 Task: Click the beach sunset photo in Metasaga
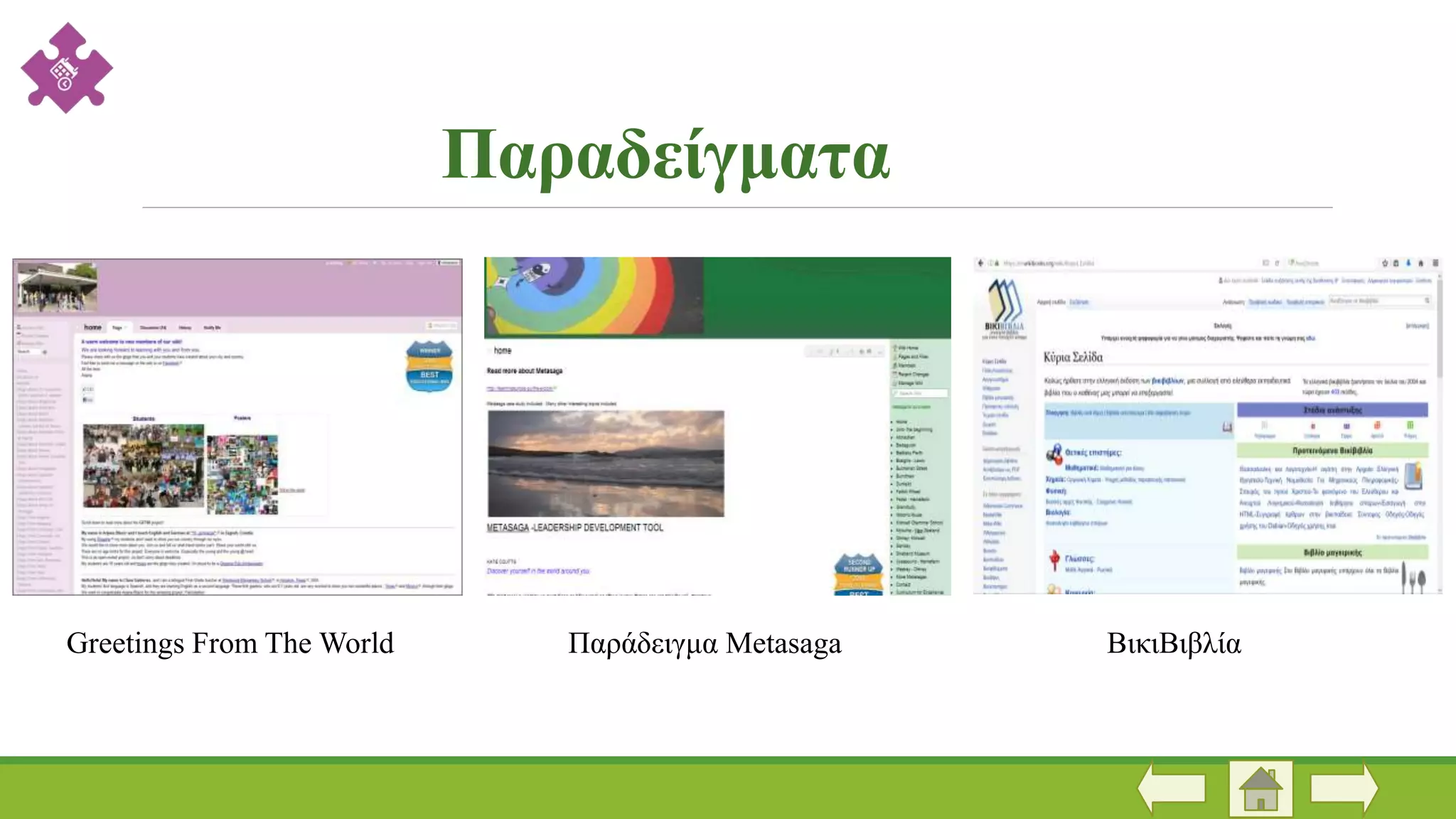point(606,464)
